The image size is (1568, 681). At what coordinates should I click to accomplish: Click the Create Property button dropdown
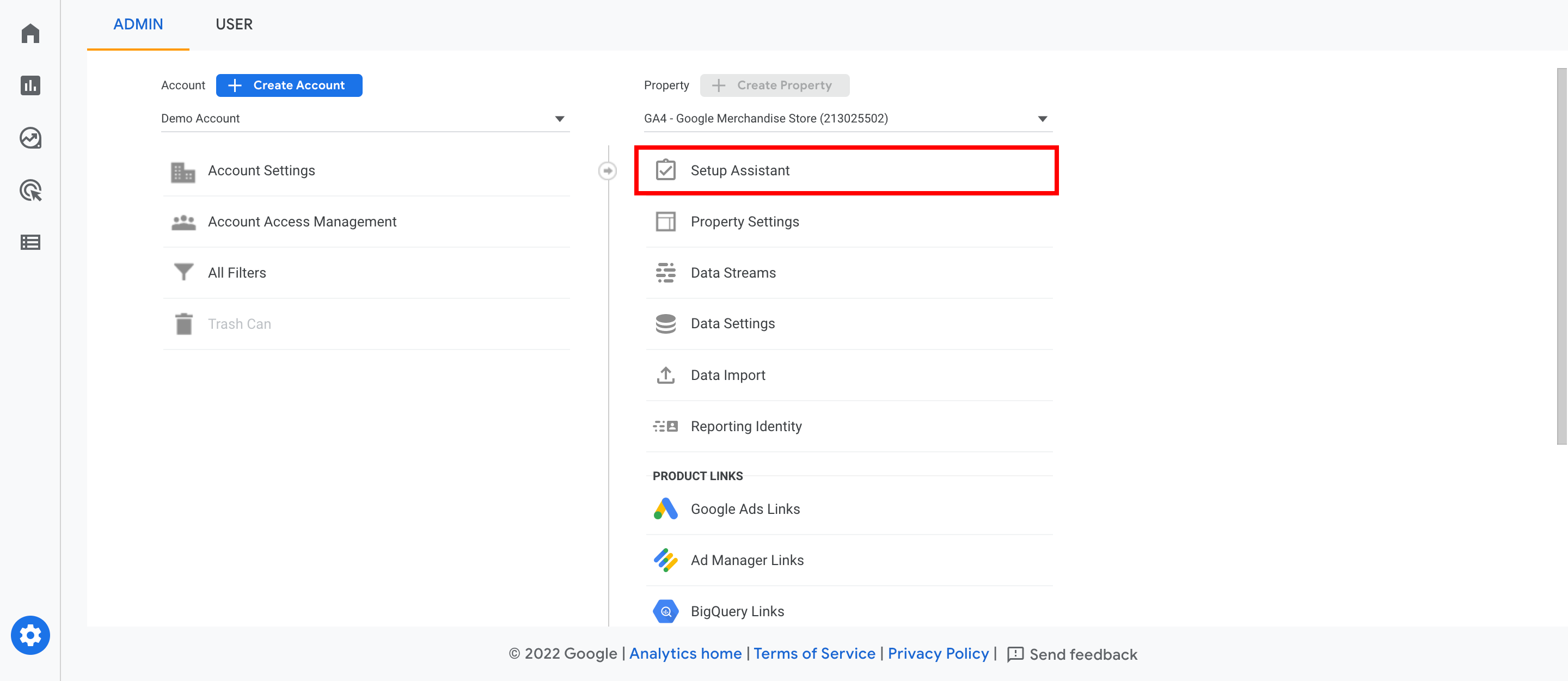click(774, 85)
